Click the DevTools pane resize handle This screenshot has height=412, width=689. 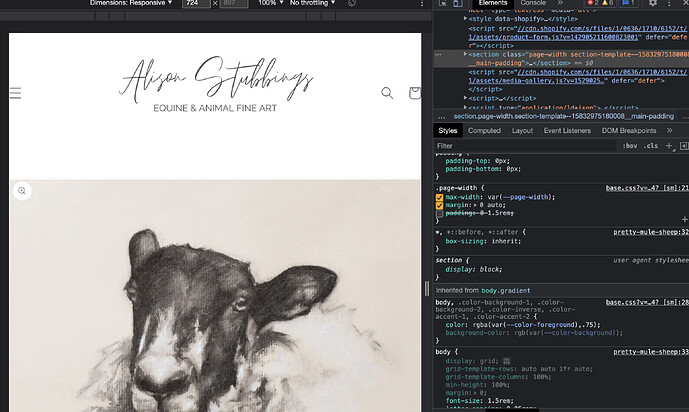tap(427, 289)
